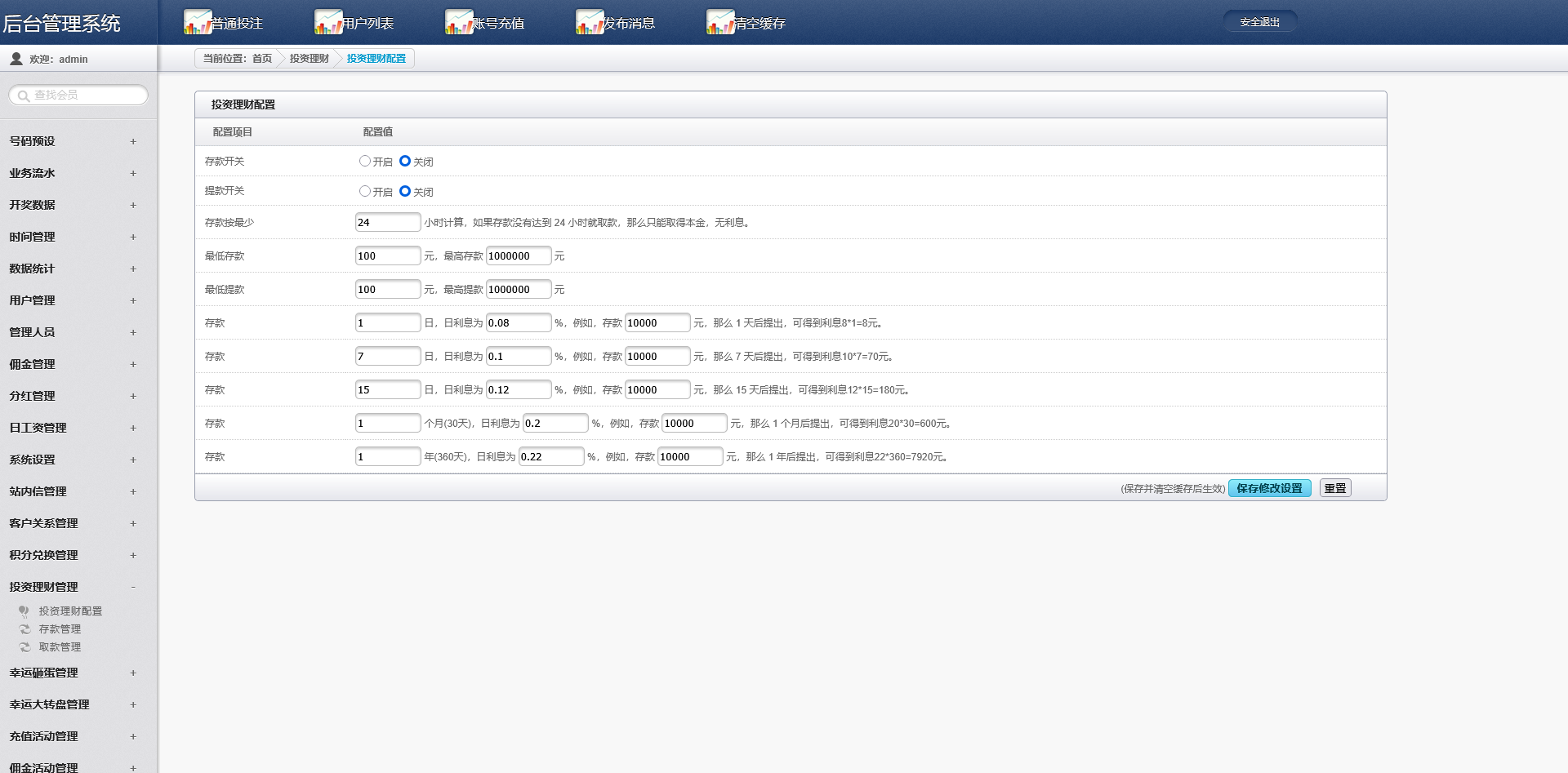The width and height of the screenshot is (1568, 773).
Task: Select 开启 radio for 提款开关
Action: point(365,191)
